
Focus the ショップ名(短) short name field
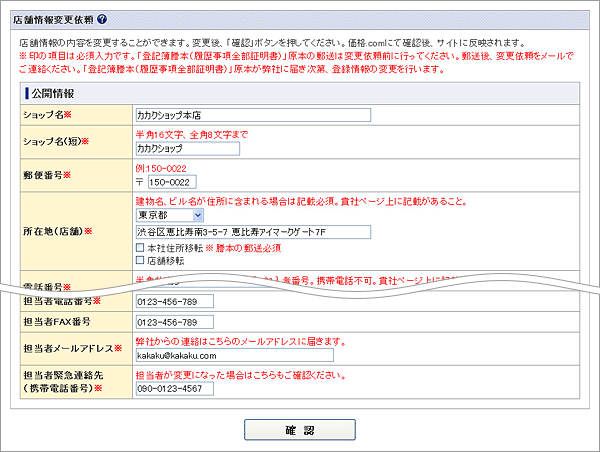[187, 149]
